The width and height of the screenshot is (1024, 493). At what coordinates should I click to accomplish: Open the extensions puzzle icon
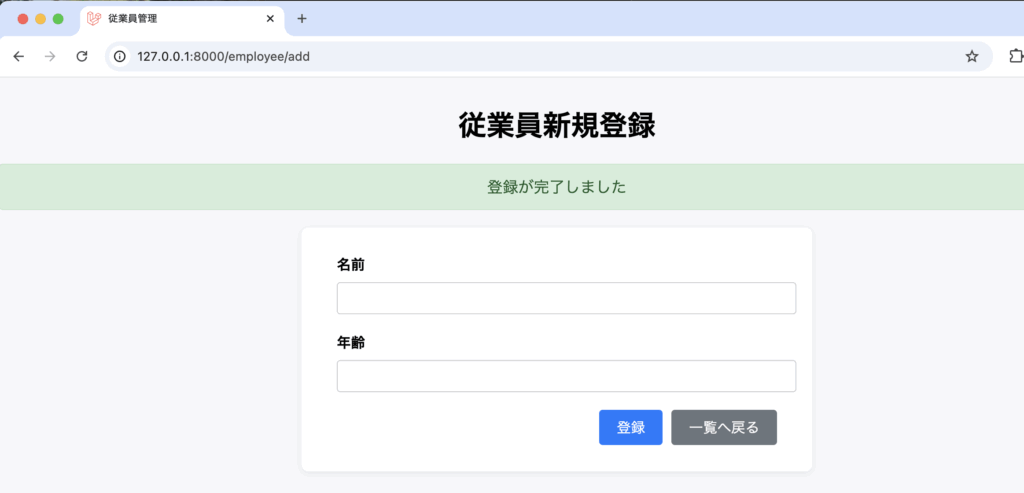click(1014, 57)
